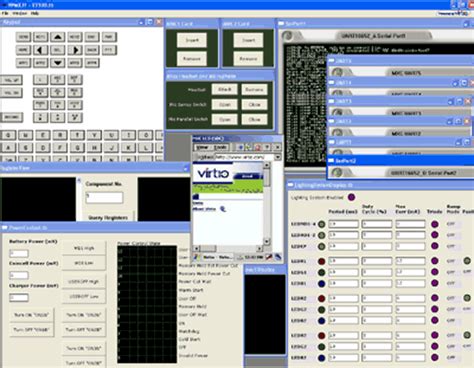Click the Virtio logo in embedded browser
474x368 pixels.
click(213, 174)
